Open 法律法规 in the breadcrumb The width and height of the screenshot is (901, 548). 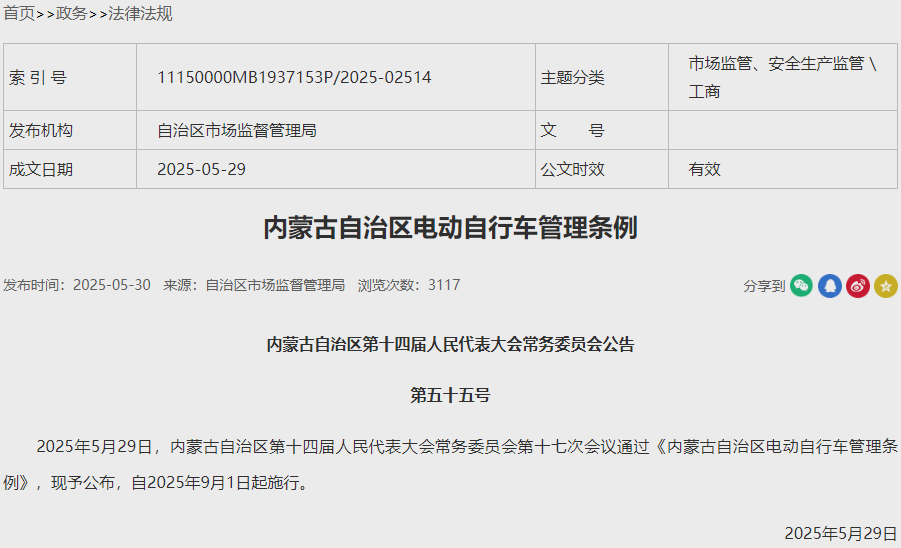tap(140, 13)
